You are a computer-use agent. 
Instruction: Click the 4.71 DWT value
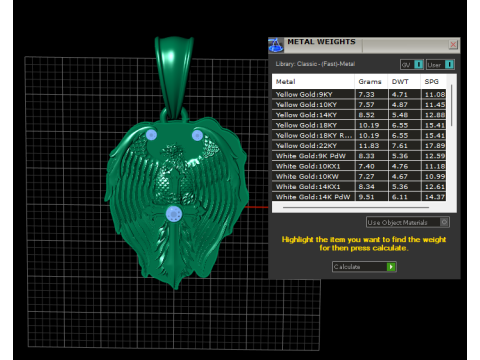(x=399, y=95)
